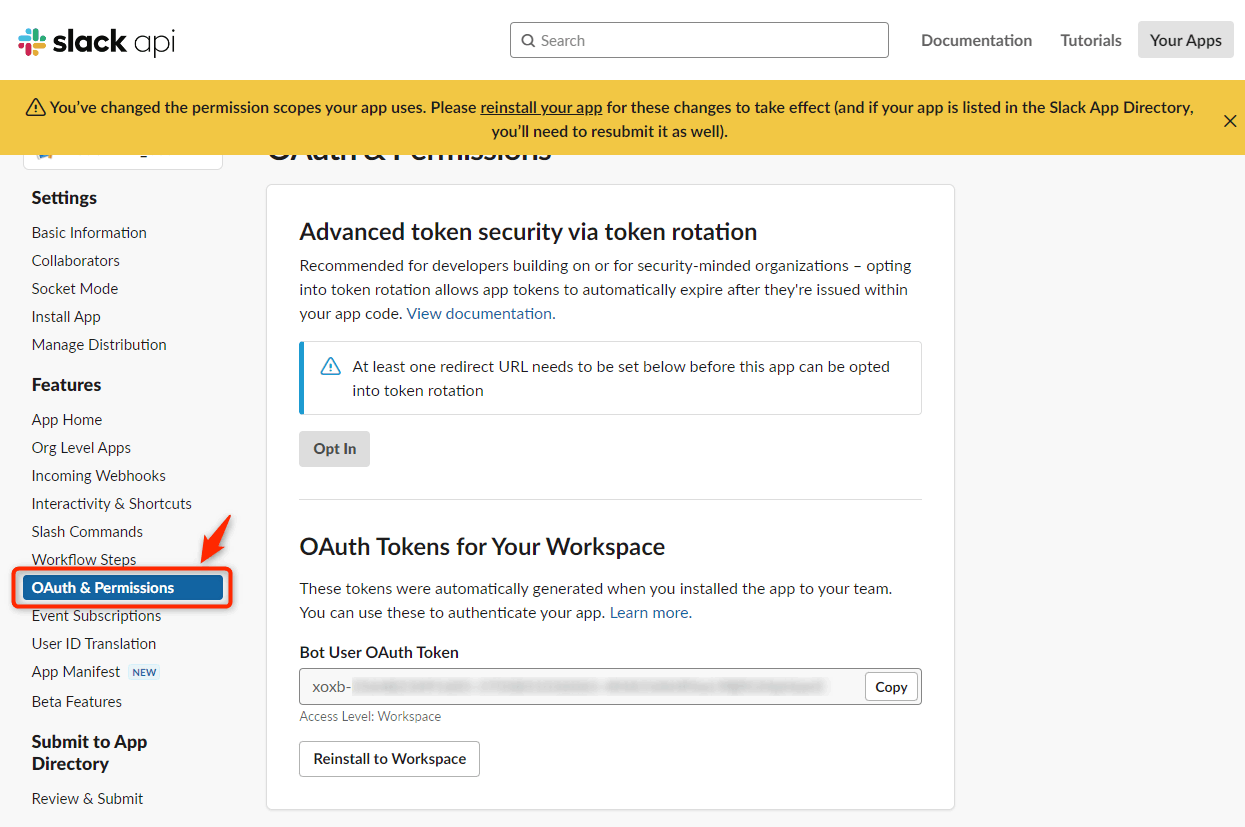Image resolution: width=1245 pixels, height=827 pixels.
Task: Follow the 'reinstall your app' link
Action: click(541, 107)
